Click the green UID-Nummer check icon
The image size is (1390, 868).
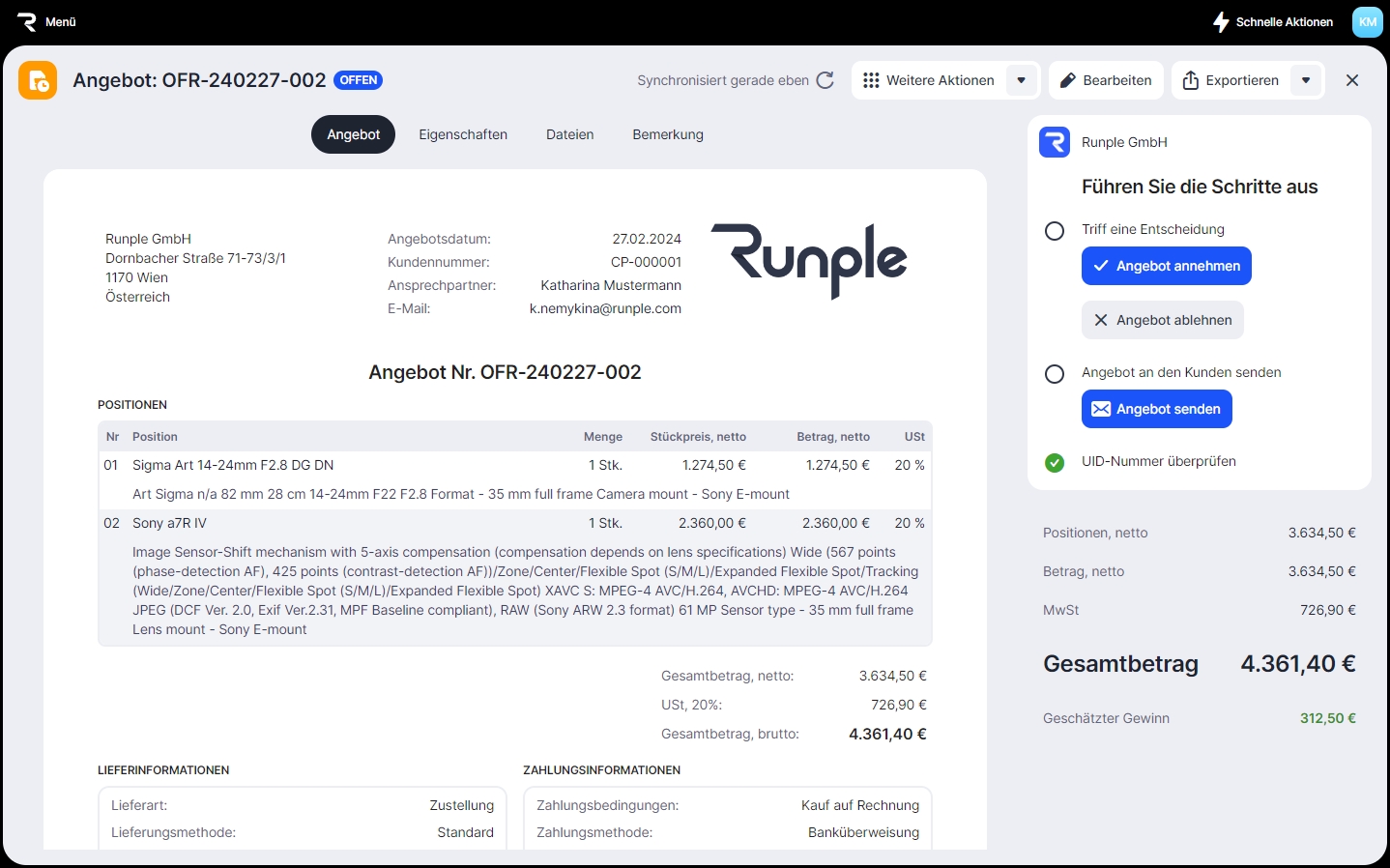click(1055, 462)
